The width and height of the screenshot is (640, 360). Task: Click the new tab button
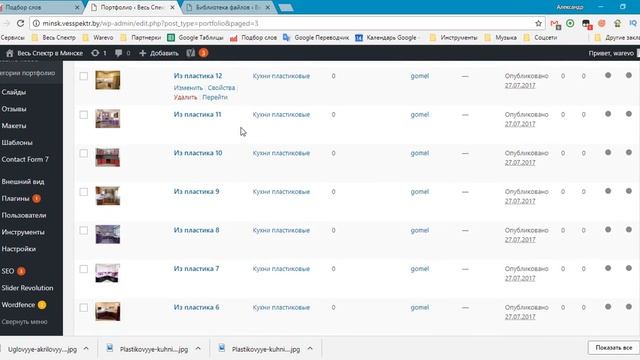[286, 7]
